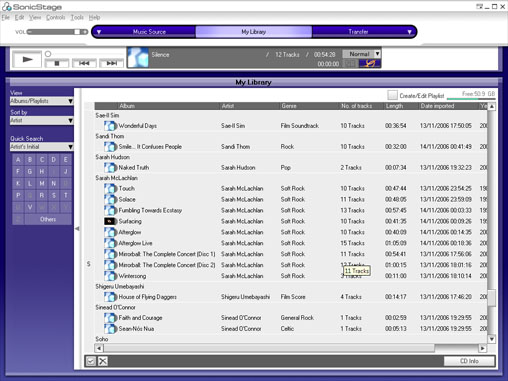508x381 pixels.
Task: Open the Edit menu
Action: [19, 17]
